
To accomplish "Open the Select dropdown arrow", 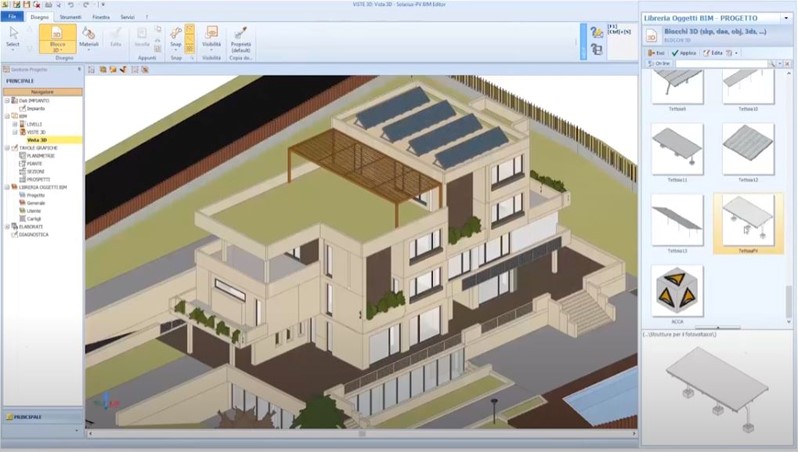I will pos(13,50).
